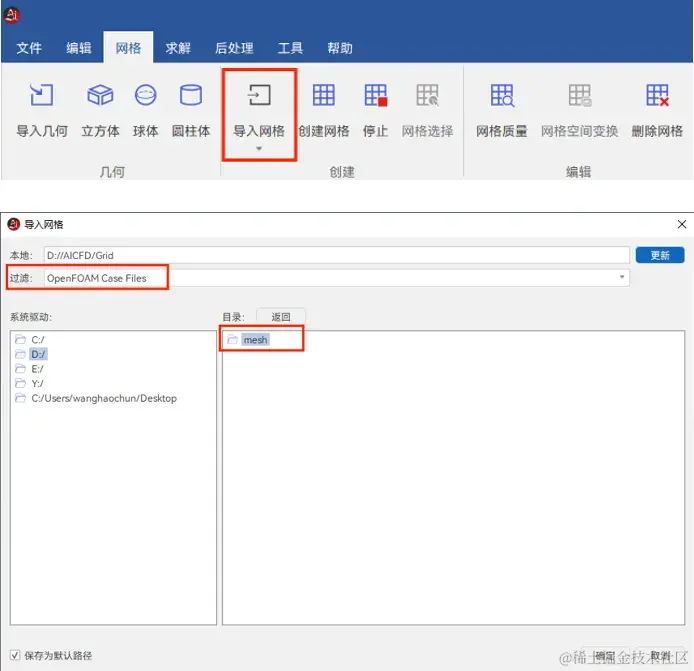Select the C:/Users/wanghaochun/Desktop entry
The width and height of the screenshot is (694, 671).
pyautogui.click(x=104, y=398)
